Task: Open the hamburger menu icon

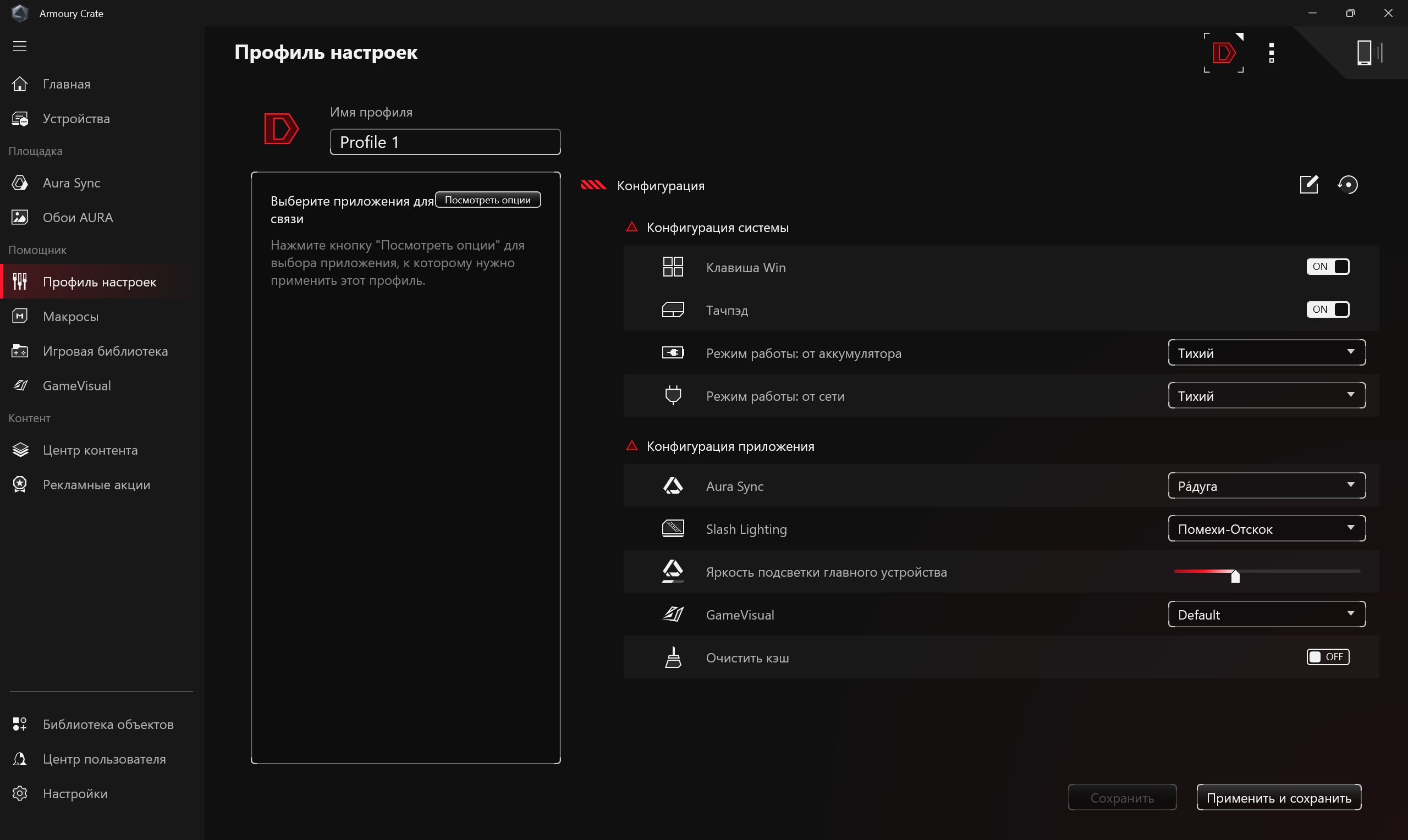Action: 20,46
